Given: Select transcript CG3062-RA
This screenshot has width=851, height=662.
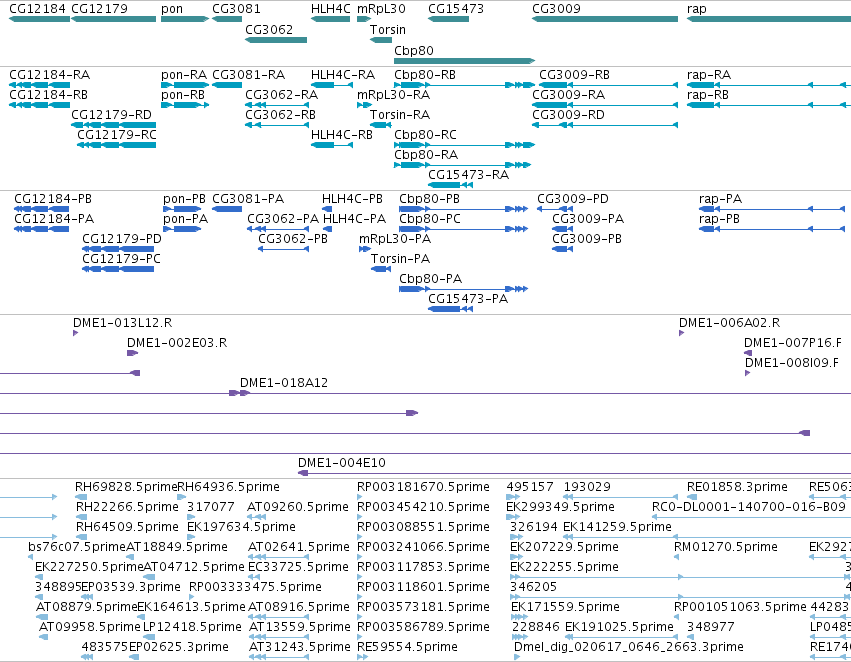Looking at the screenshot, I should click(277, 105).
